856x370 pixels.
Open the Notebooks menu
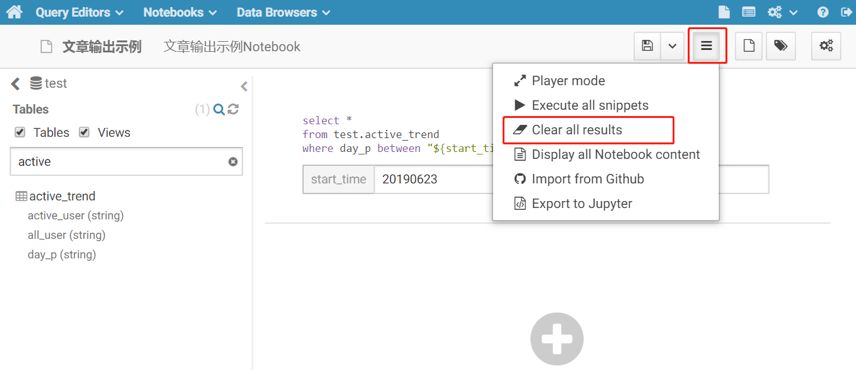point(180,12)
